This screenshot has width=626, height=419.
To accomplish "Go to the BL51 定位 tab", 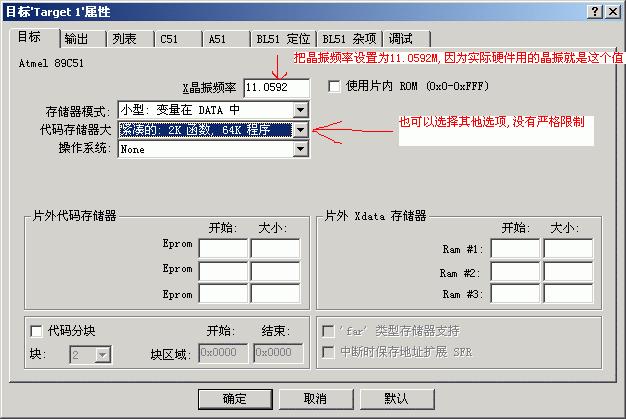I will click(x=282, y=39).
